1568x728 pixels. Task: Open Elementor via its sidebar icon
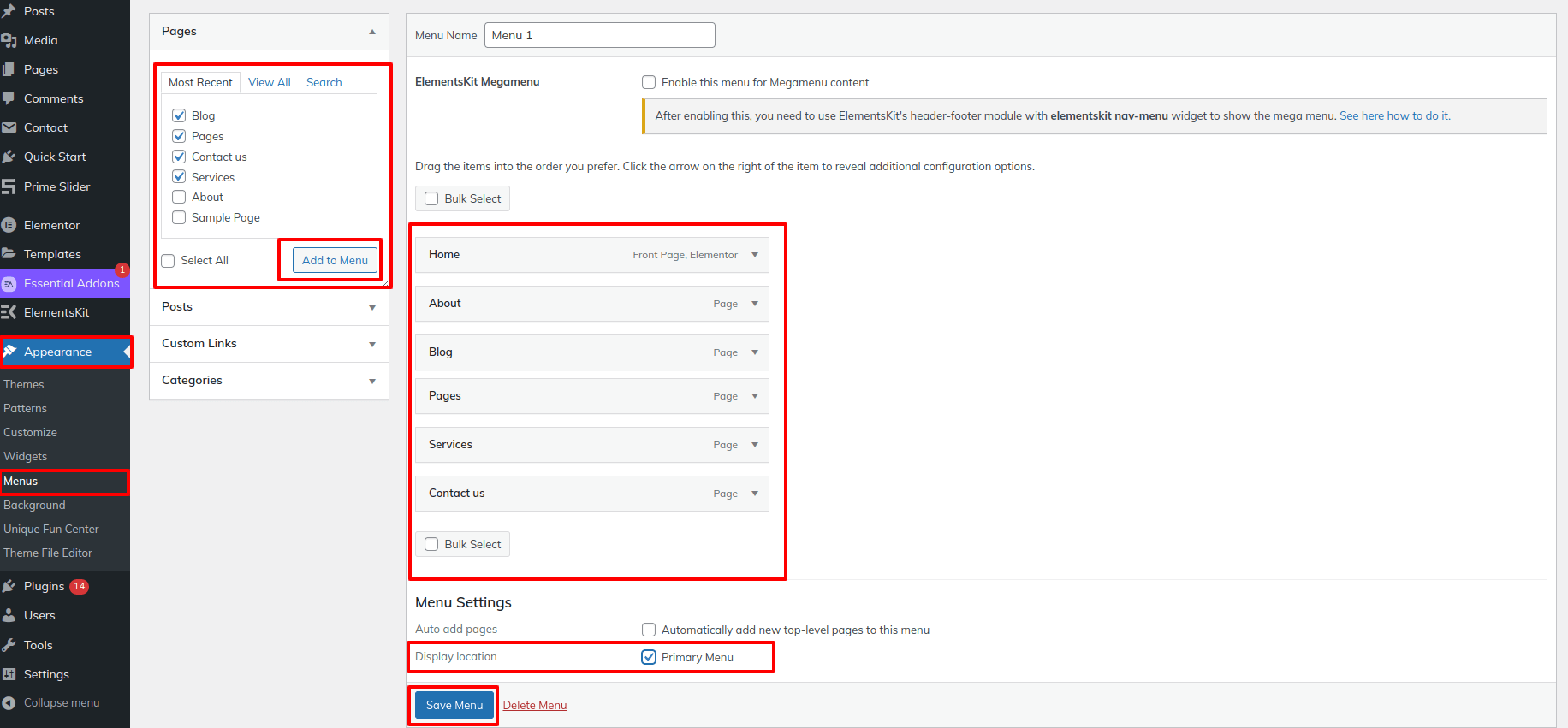[x=9, y=225]
